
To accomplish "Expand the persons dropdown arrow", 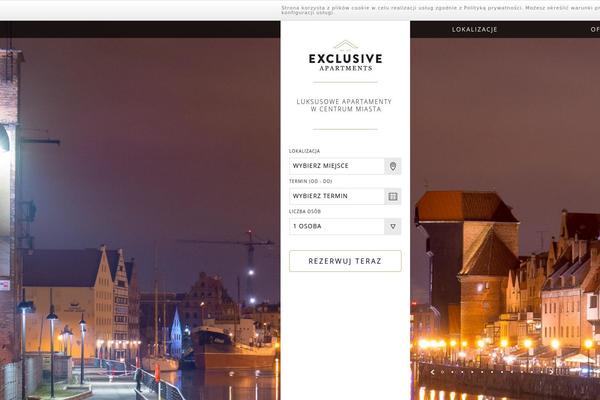I will pyautogui.click(x=393, y=227).
